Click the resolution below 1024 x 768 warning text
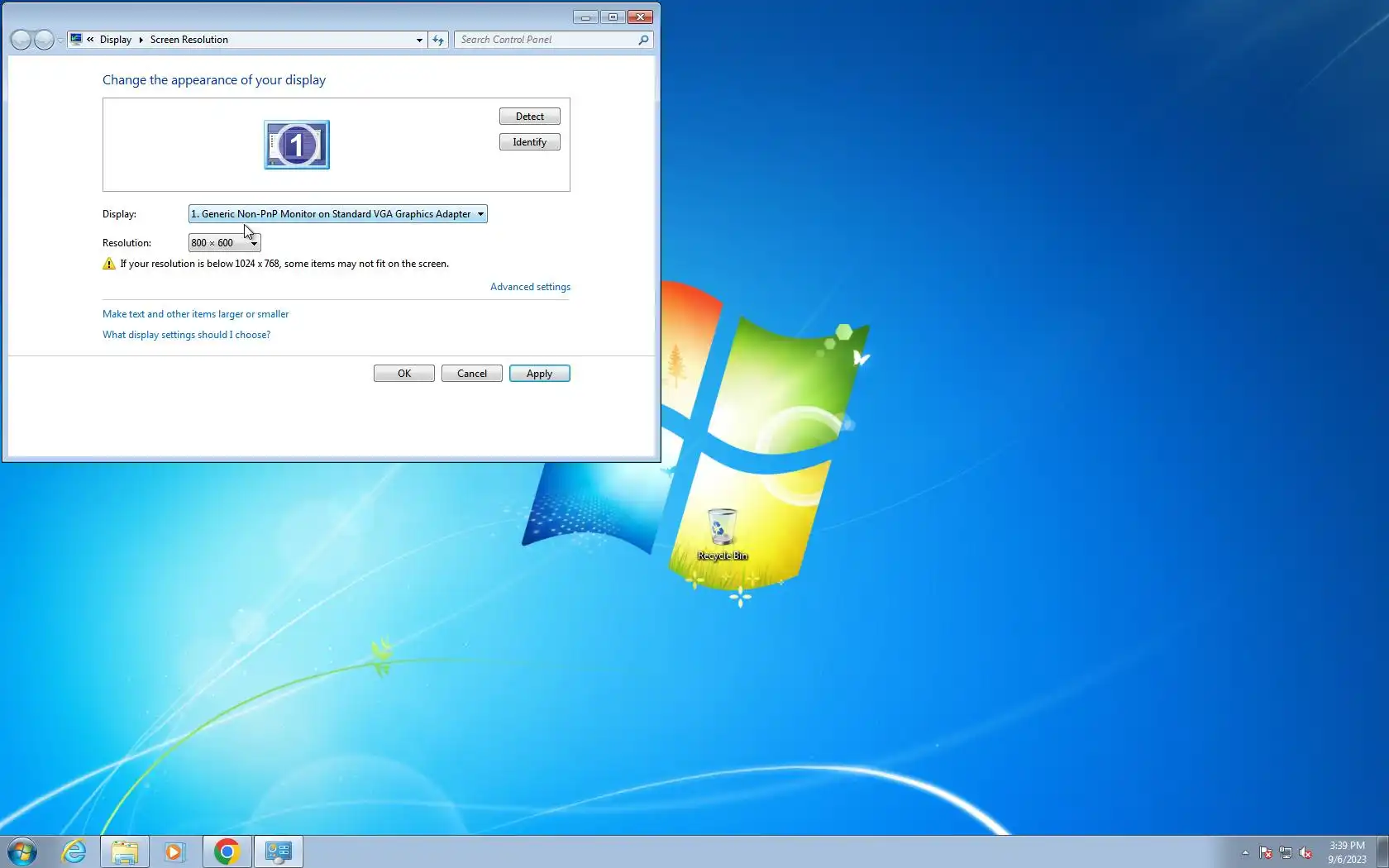The width and height of the screenshot is (1389, 868). pyautogui.click(x=284, y=264)
